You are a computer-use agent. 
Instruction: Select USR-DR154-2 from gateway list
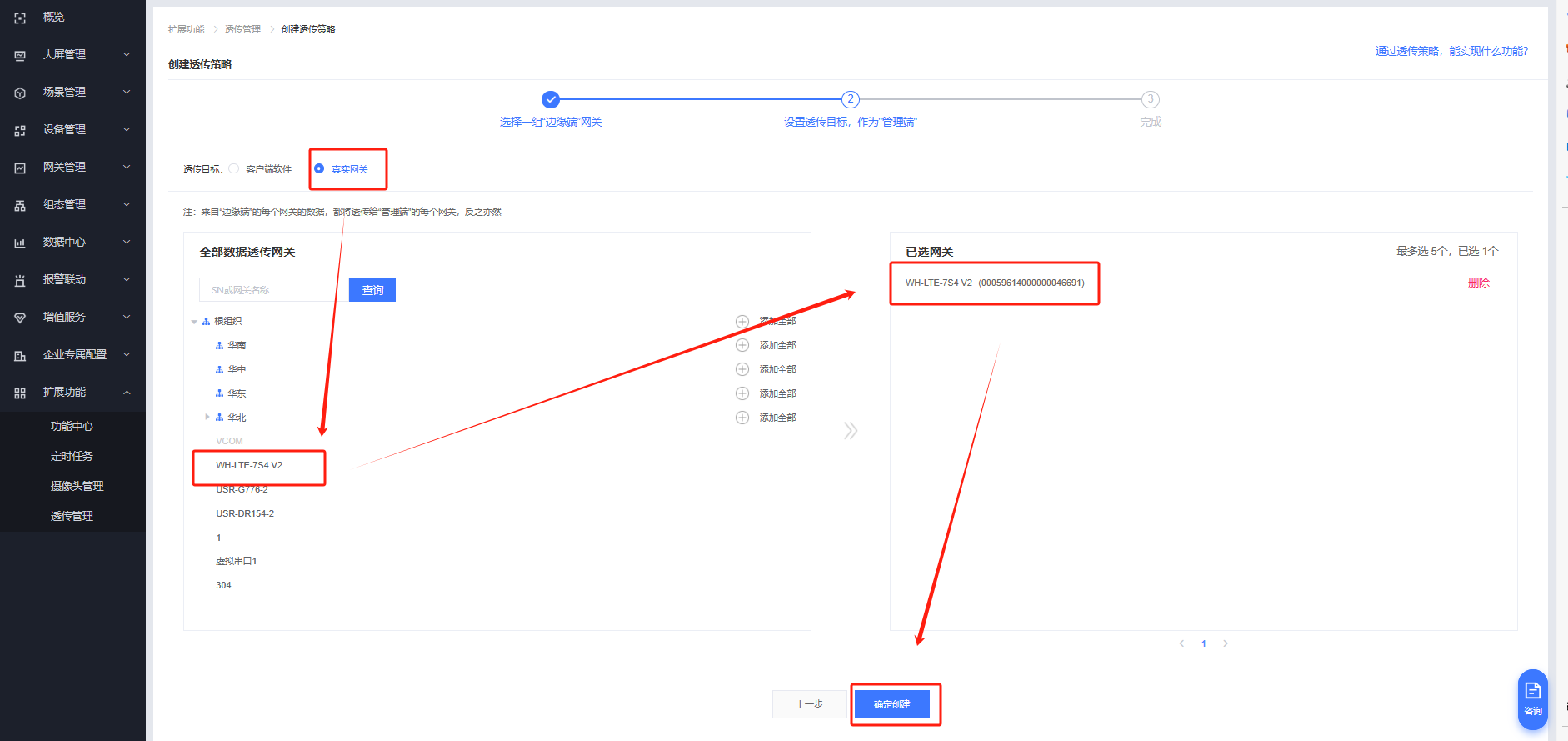pyautogui.click(x=245, y=513)
